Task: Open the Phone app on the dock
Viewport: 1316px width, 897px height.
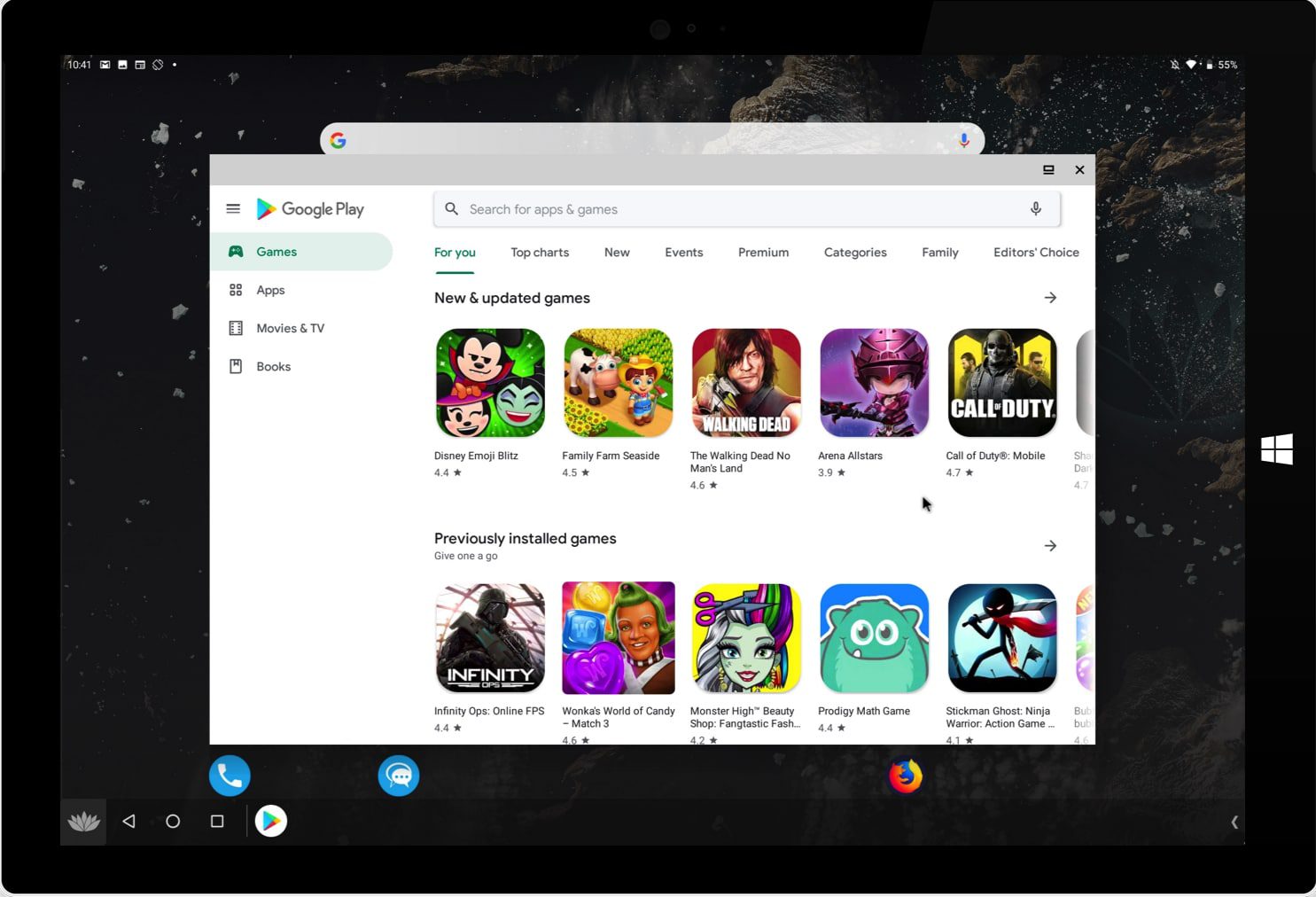Action: 230,776
